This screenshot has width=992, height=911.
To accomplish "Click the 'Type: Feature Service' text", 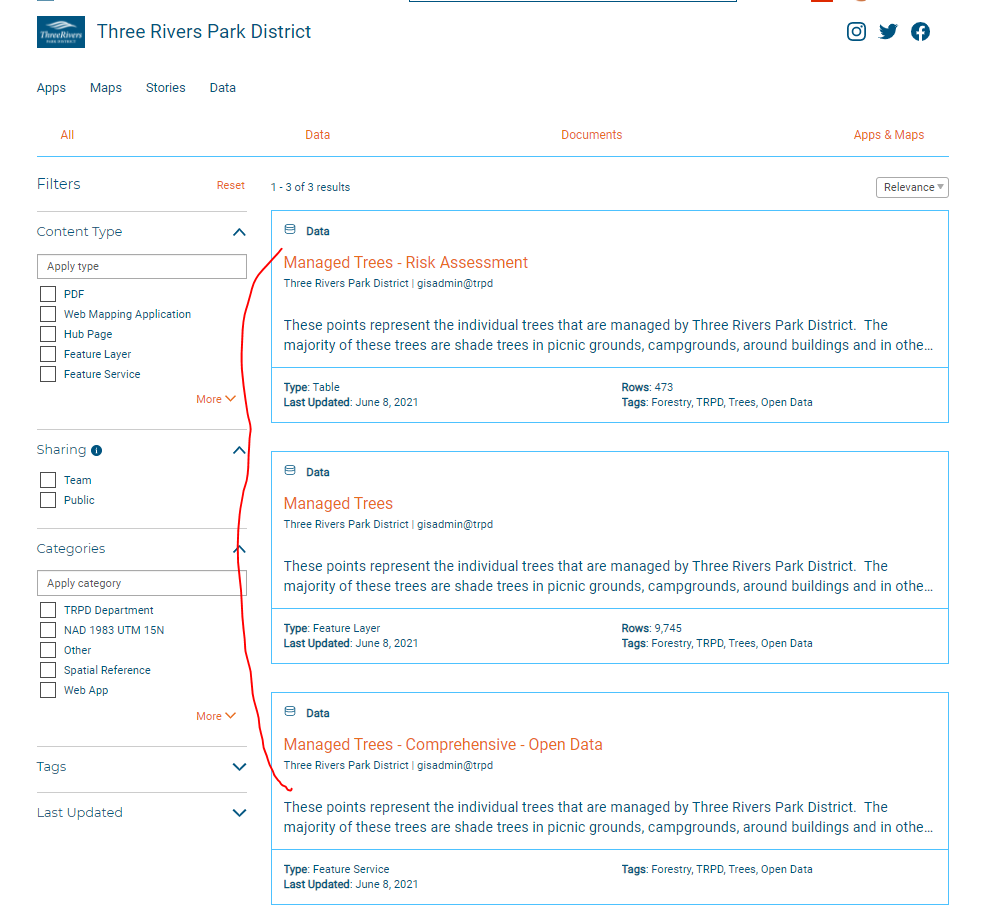I will 336,869.
